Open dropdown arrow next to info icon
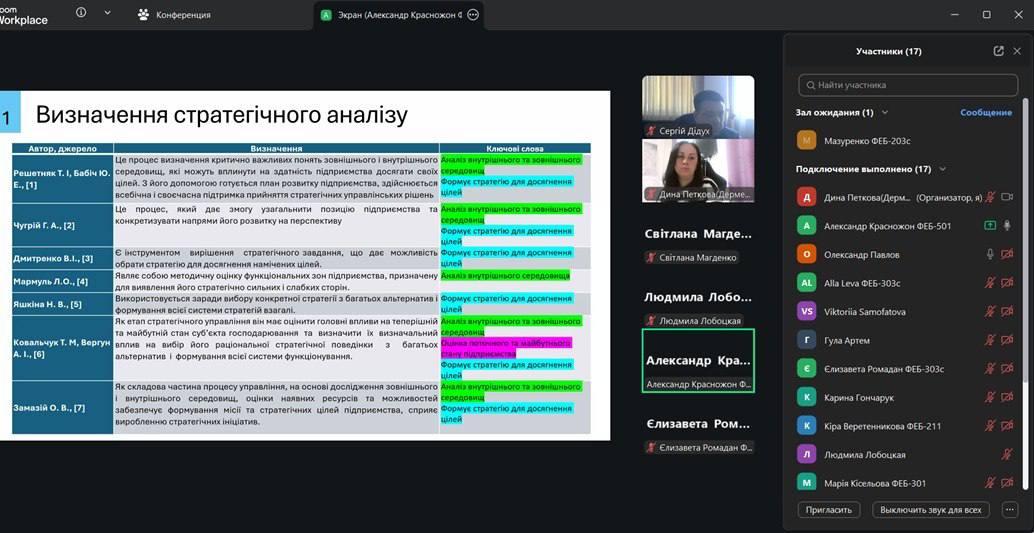 (x=107, y=14)
